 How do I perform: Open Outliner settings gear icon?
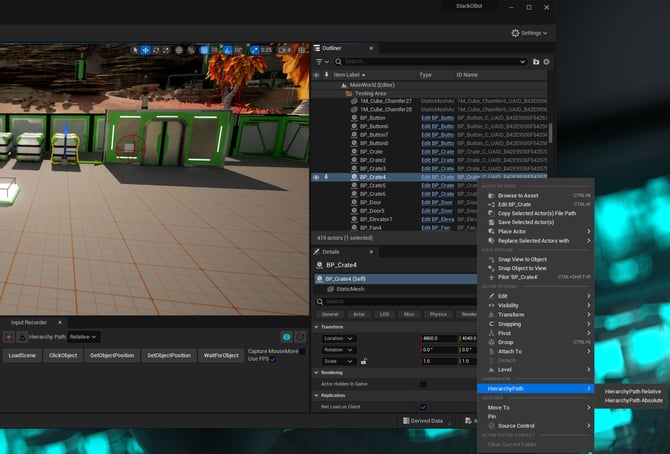click(547, 62)
